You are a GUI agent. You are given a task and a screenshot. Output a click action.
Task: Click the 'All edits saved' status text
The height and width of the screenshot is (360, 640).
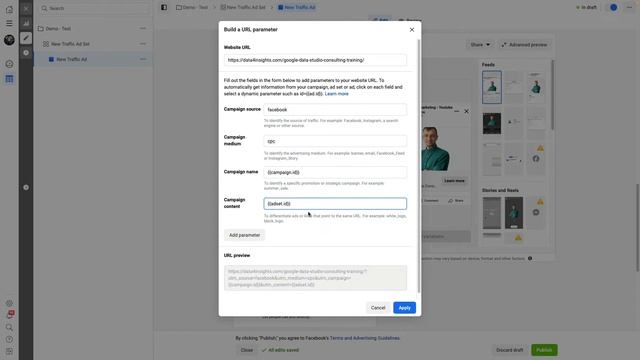click(x=280, y=350)
